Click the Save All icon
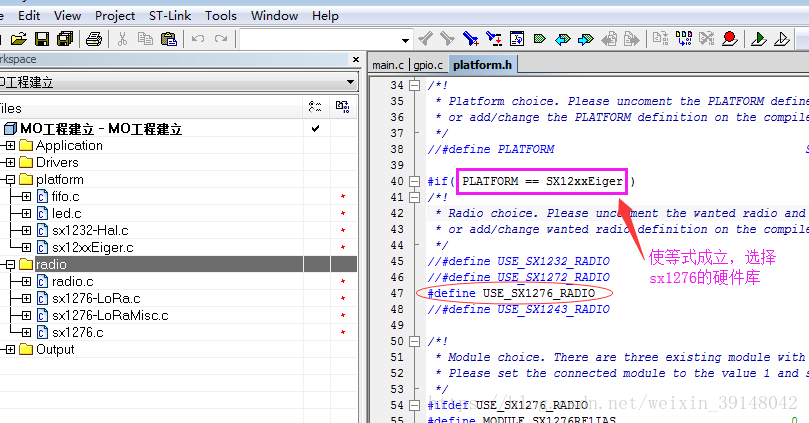The height and width of the screenshot is (423, 809). click(65, 39)
